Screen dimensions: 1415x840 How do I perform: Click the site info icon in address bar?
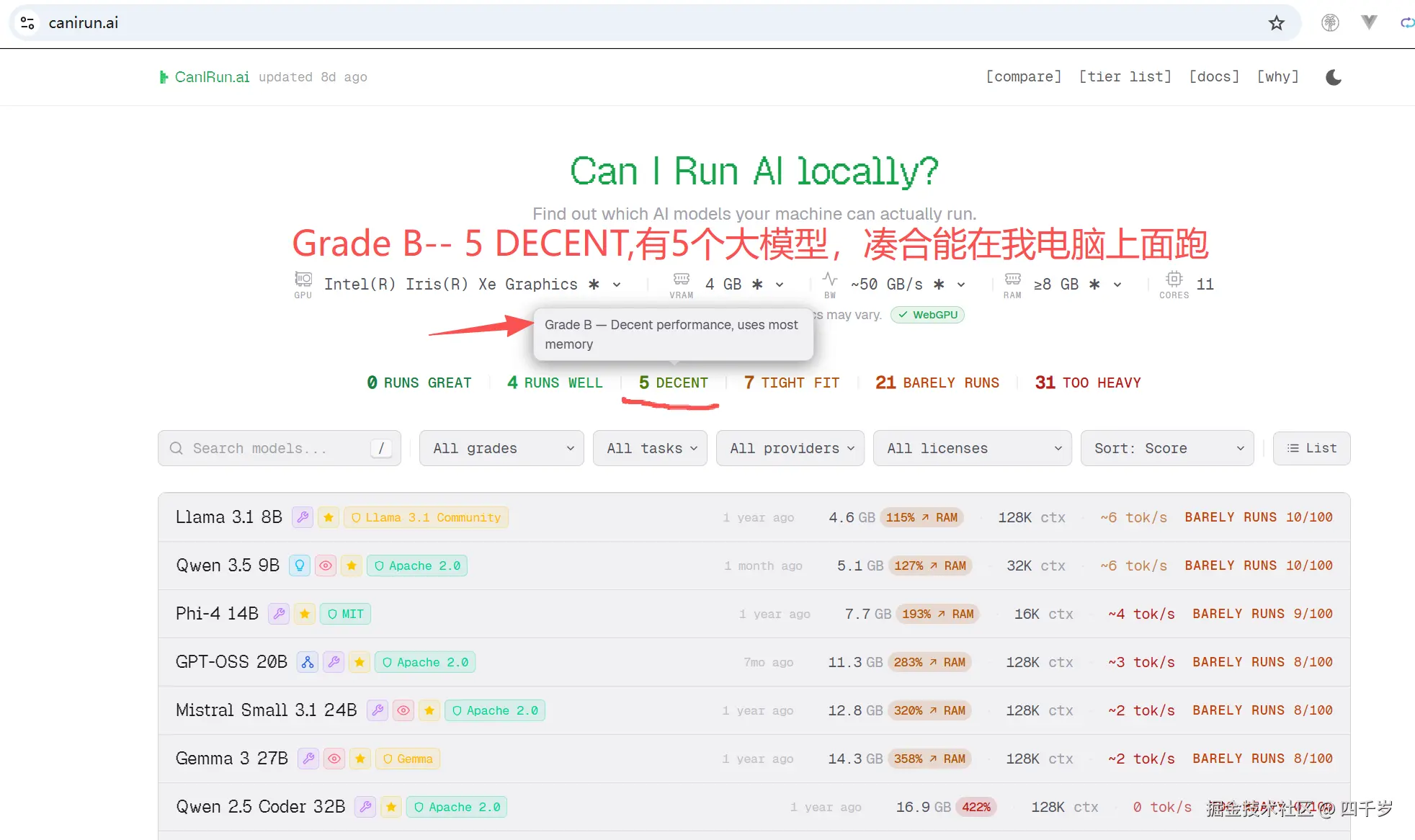click(27, 23)
